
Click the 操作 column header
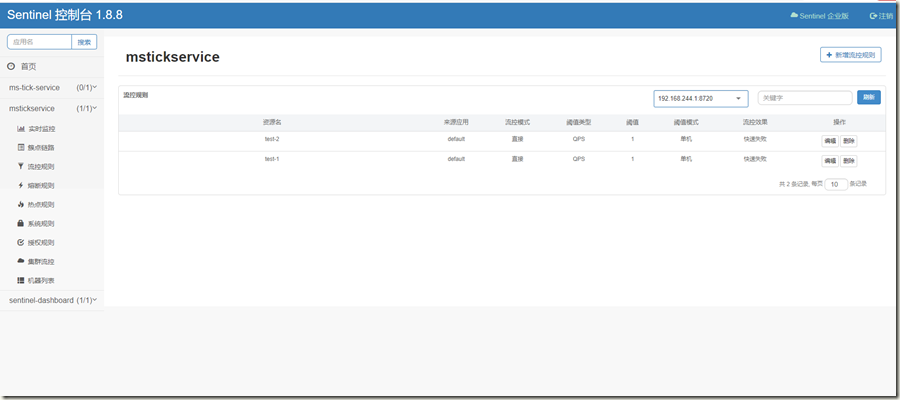pyautogui.click(x=839, y=122)
